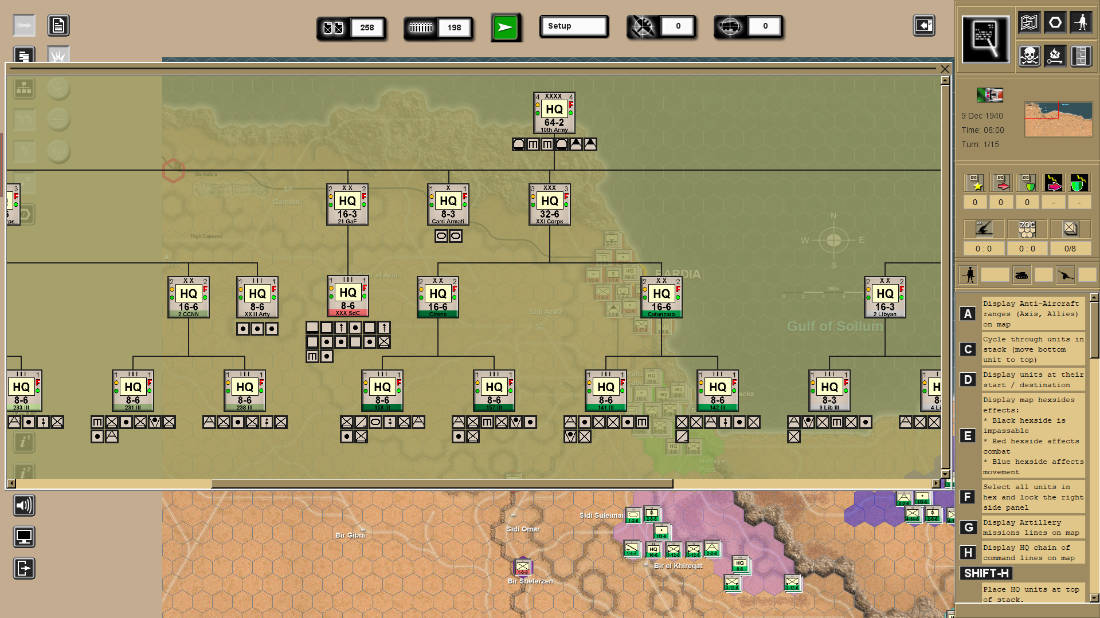Click the artillery gun strength icon

1066,275
